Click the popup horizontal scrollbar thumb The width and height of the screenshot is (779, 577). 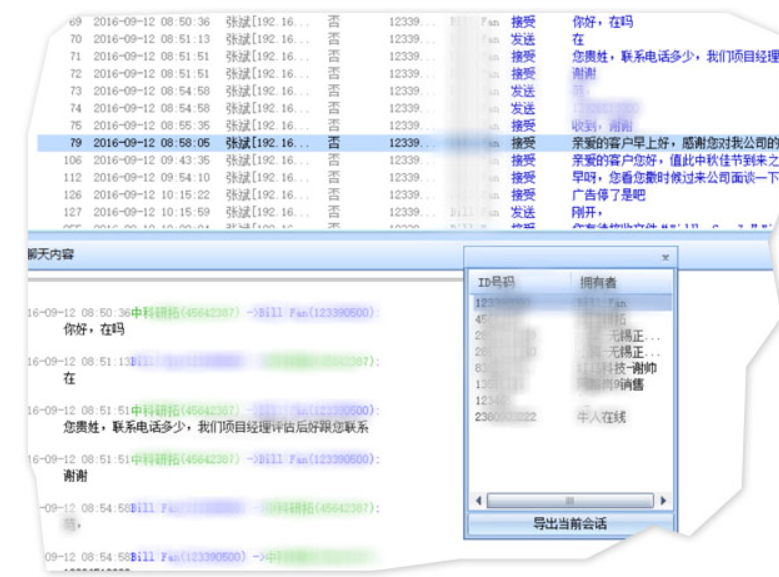pos(570,500)
